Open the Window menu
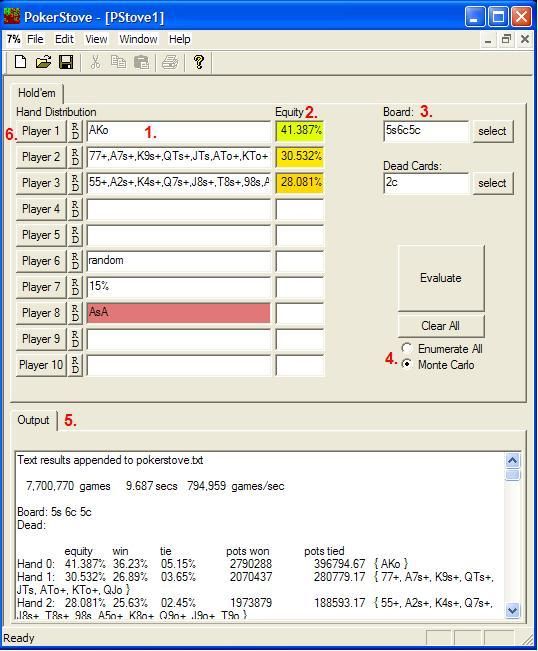Viewport: 538px width, 651px height. point(138,39)
